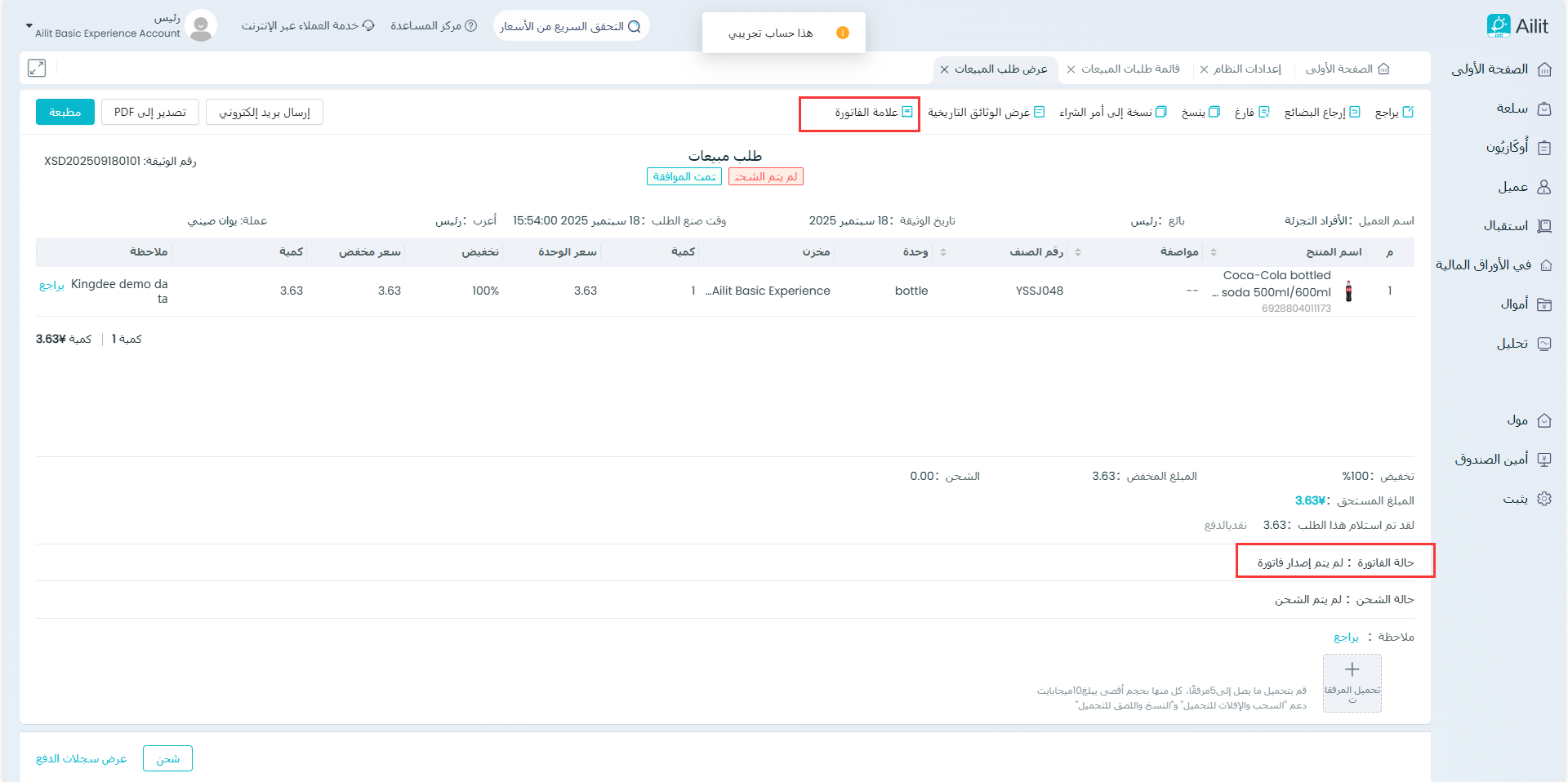The height and width of the screenshot is (782, 1568).
Task: Click the علامة الفاتورة toolbar item
Action: click(x=873, y=113)
